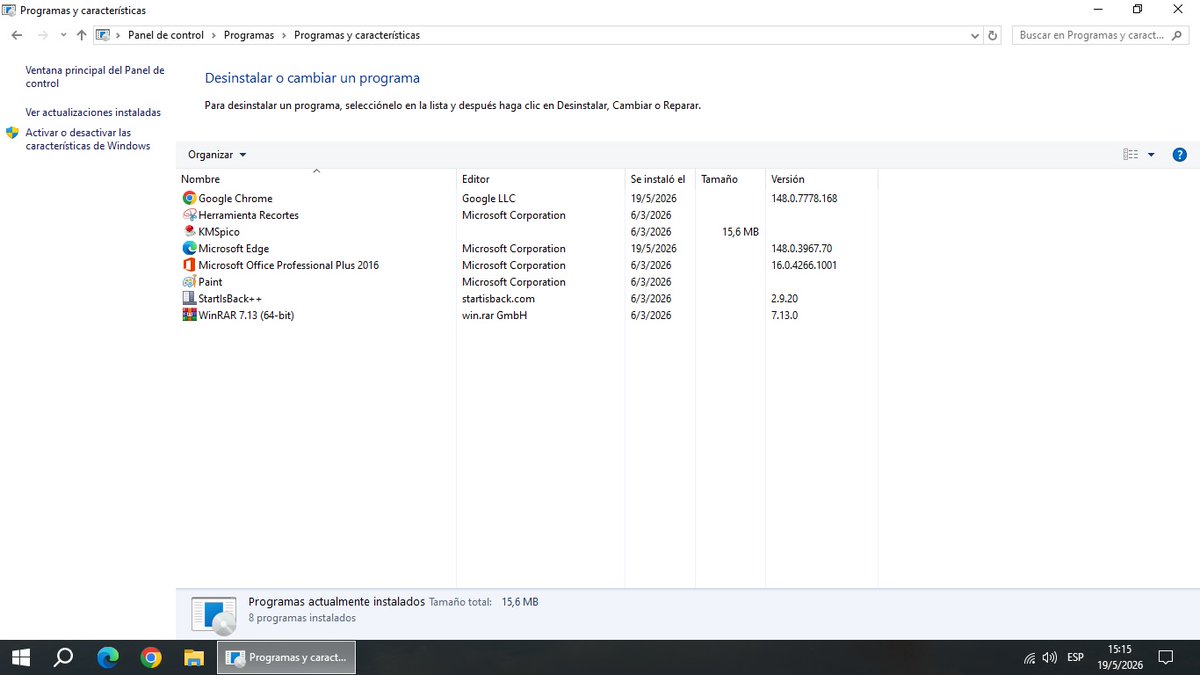Click the KMSpico red icon

[190, 232]
